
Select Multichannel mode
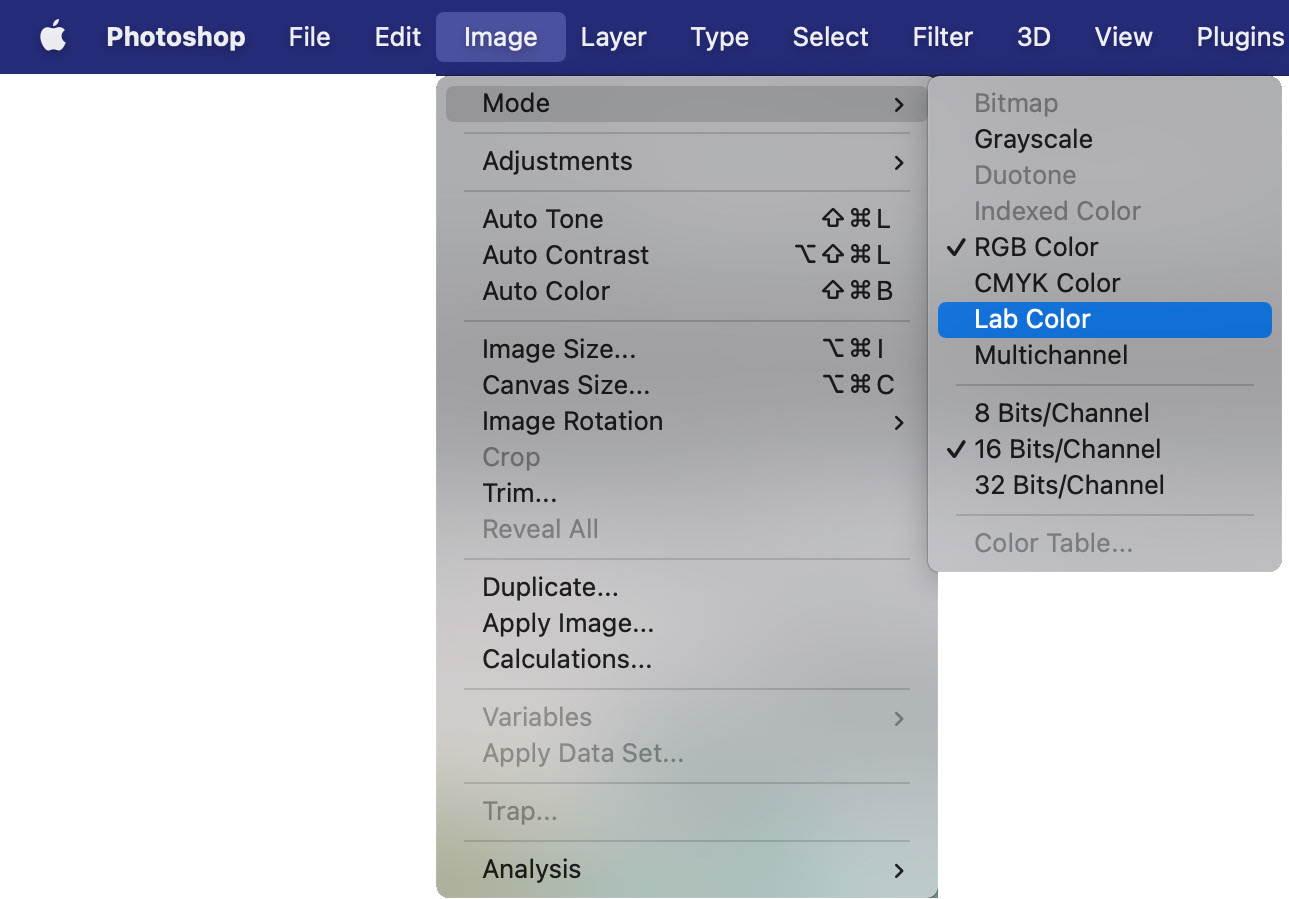1051,355
